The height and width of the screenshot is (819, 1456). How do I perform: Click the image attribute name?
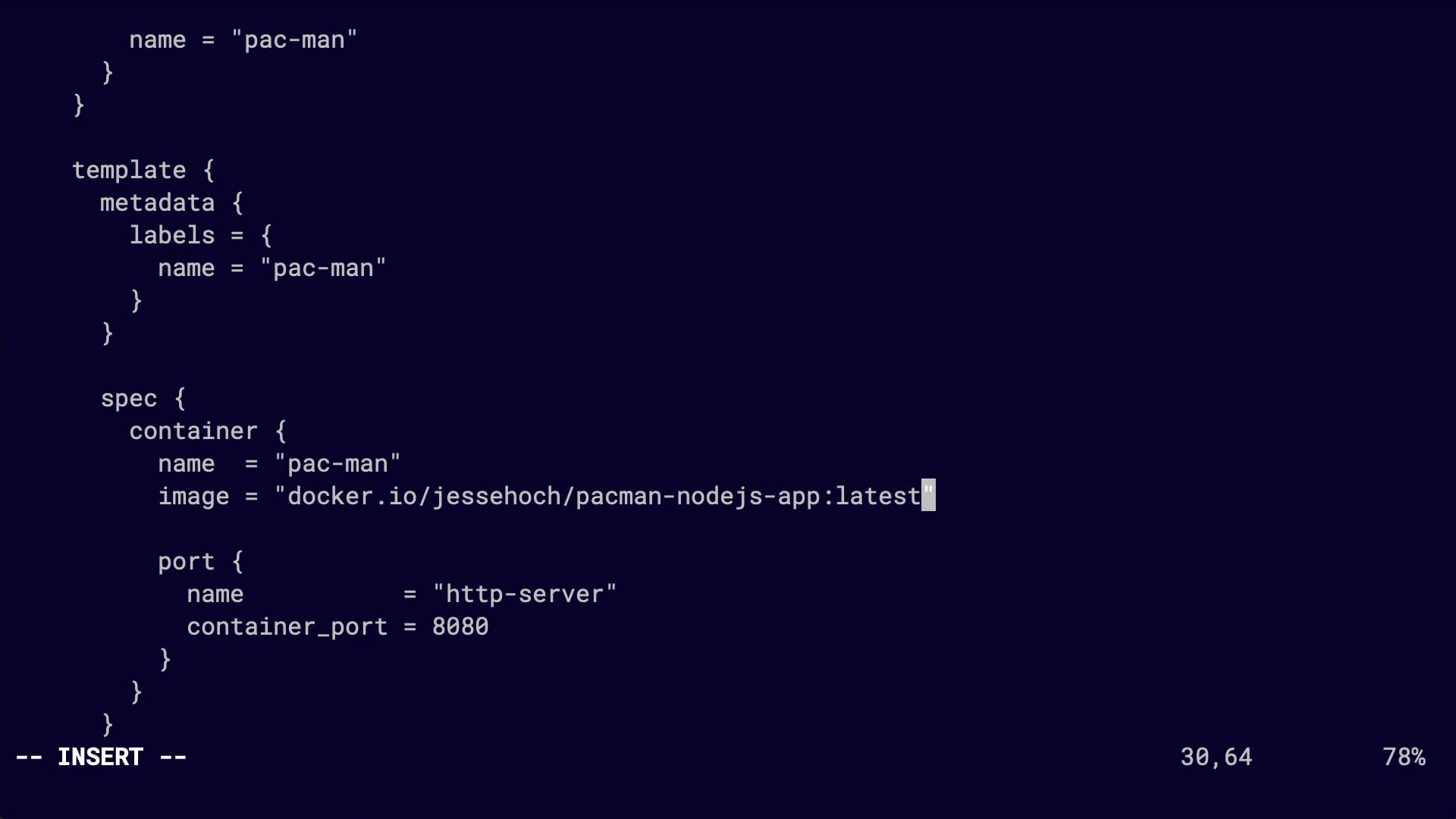click(x=193, y=497)
